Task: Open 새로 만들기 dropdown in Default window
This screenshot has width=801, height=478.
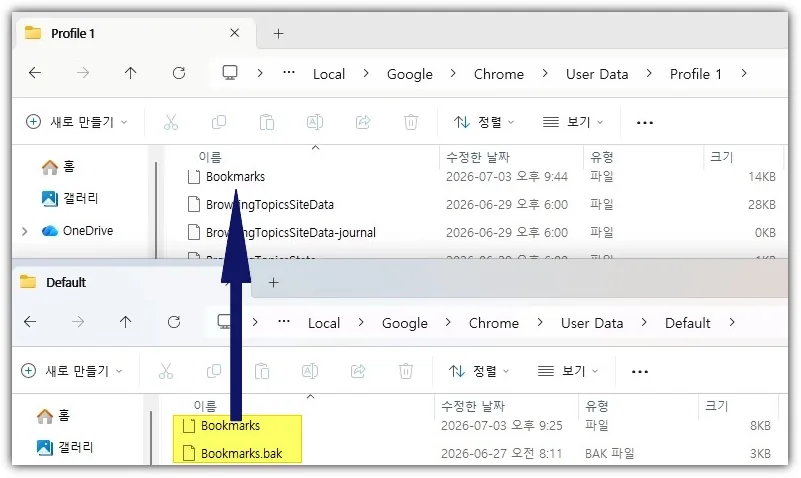Action: (72, 371)
